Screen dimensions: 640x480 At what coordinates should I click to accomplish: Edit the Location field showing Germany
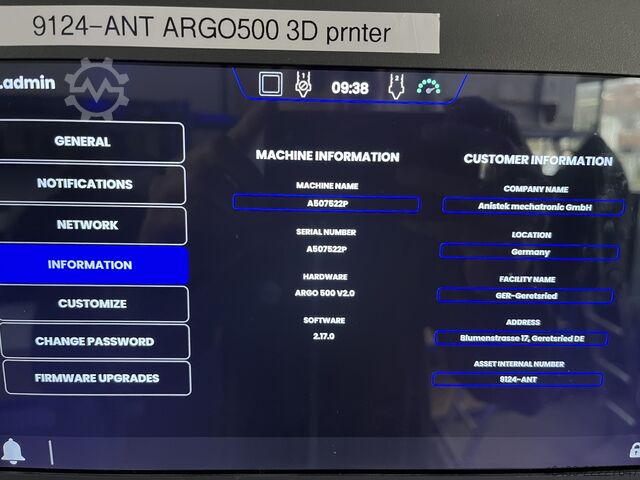(530, 252)
